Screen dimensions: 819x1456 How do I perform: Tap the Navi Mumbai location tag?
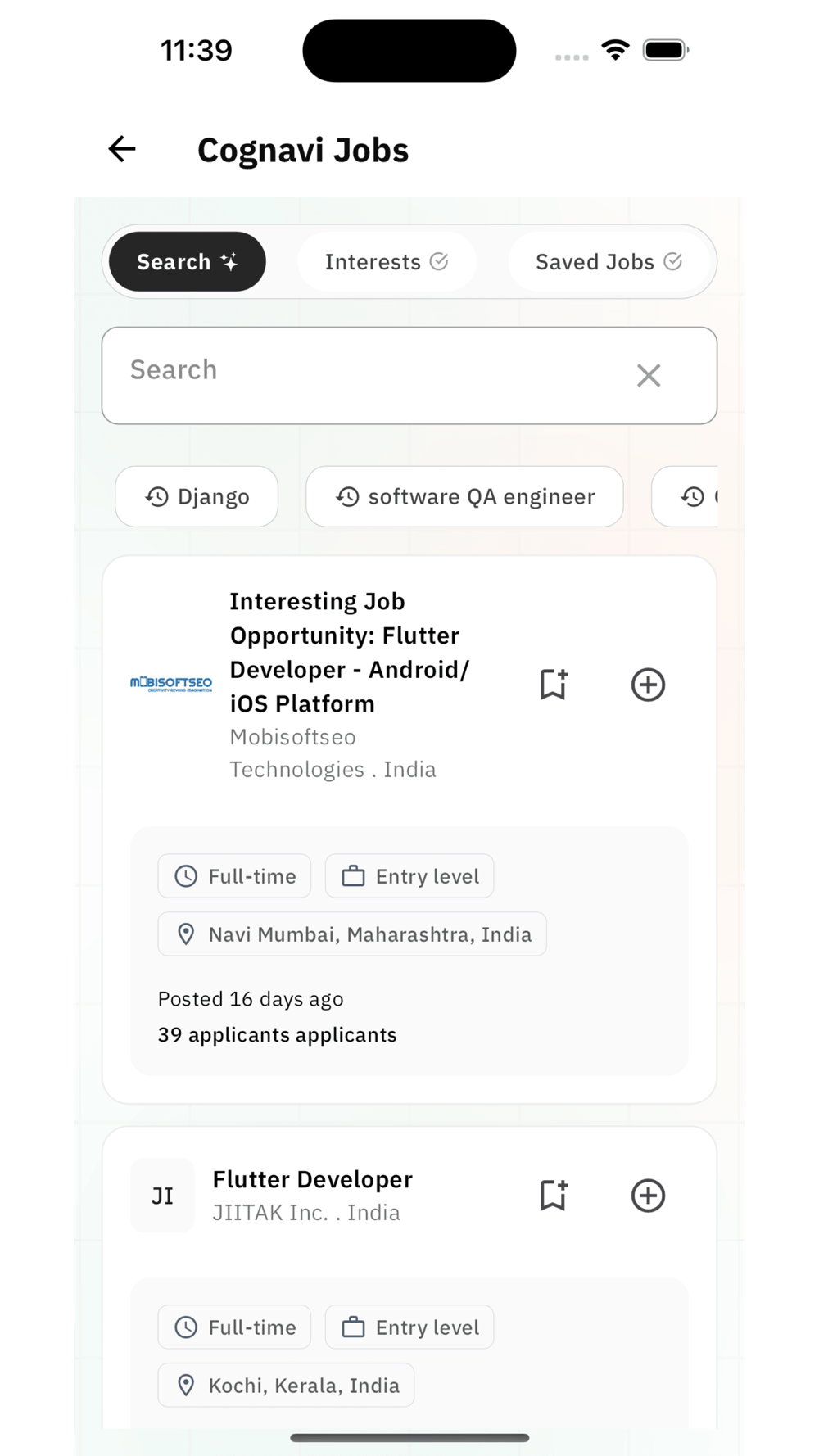pos(352,934)
